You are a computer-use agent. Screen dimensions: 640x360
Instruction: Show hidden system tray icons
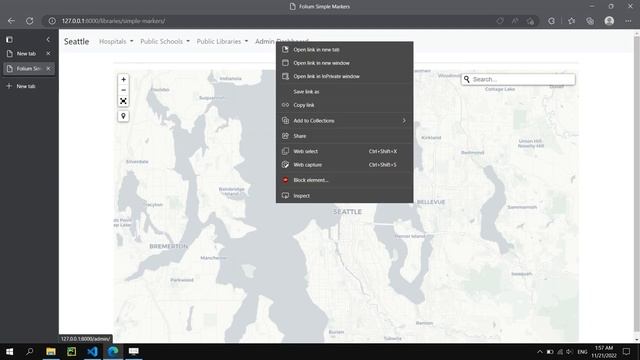(540, 352)
